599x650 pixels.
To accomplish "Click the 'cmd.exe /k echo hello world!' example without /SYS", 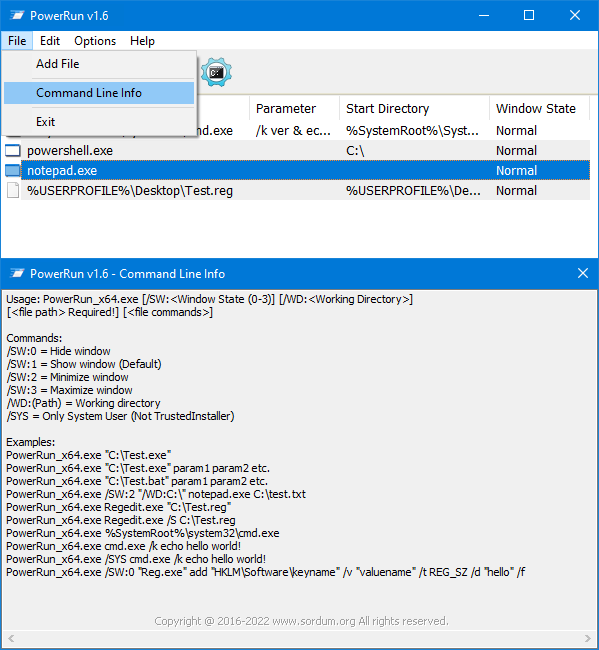I will tap(124, 546).
